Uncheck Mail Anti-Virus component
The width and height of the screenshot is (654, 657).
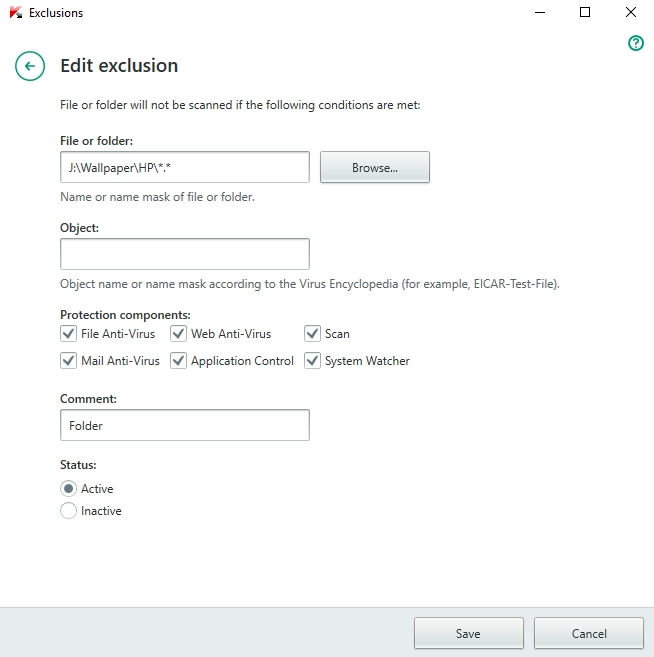coord(69,361)
